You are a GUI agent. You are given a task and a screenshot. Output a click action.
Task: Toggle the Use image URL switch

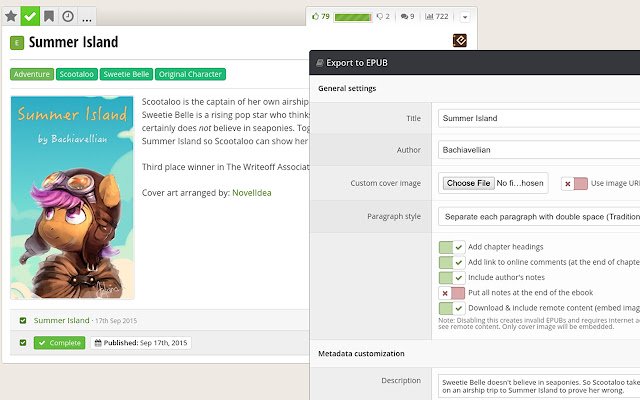574,184
